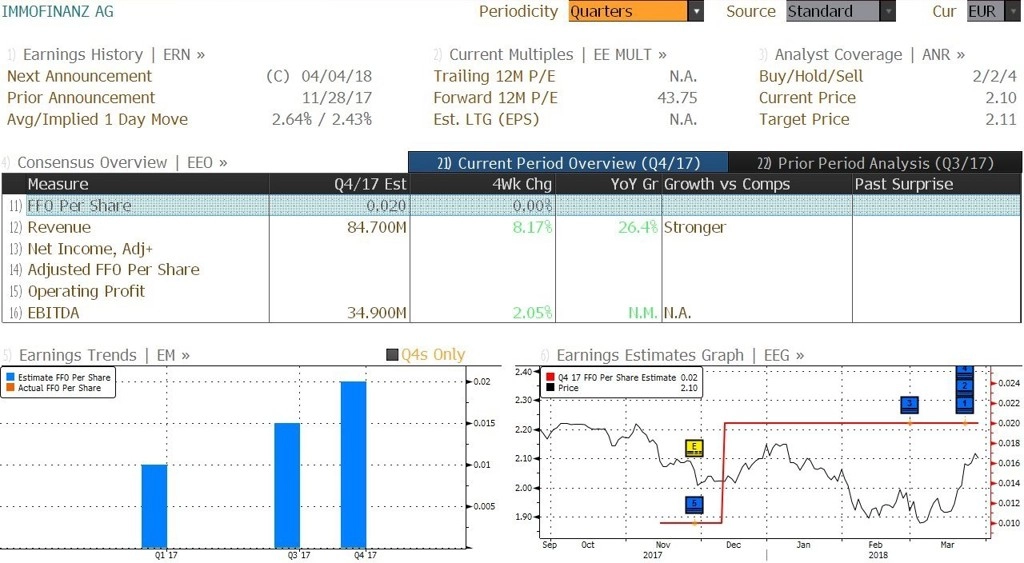Click the 2.64% / 2.43% day move value

click(321, 120)
